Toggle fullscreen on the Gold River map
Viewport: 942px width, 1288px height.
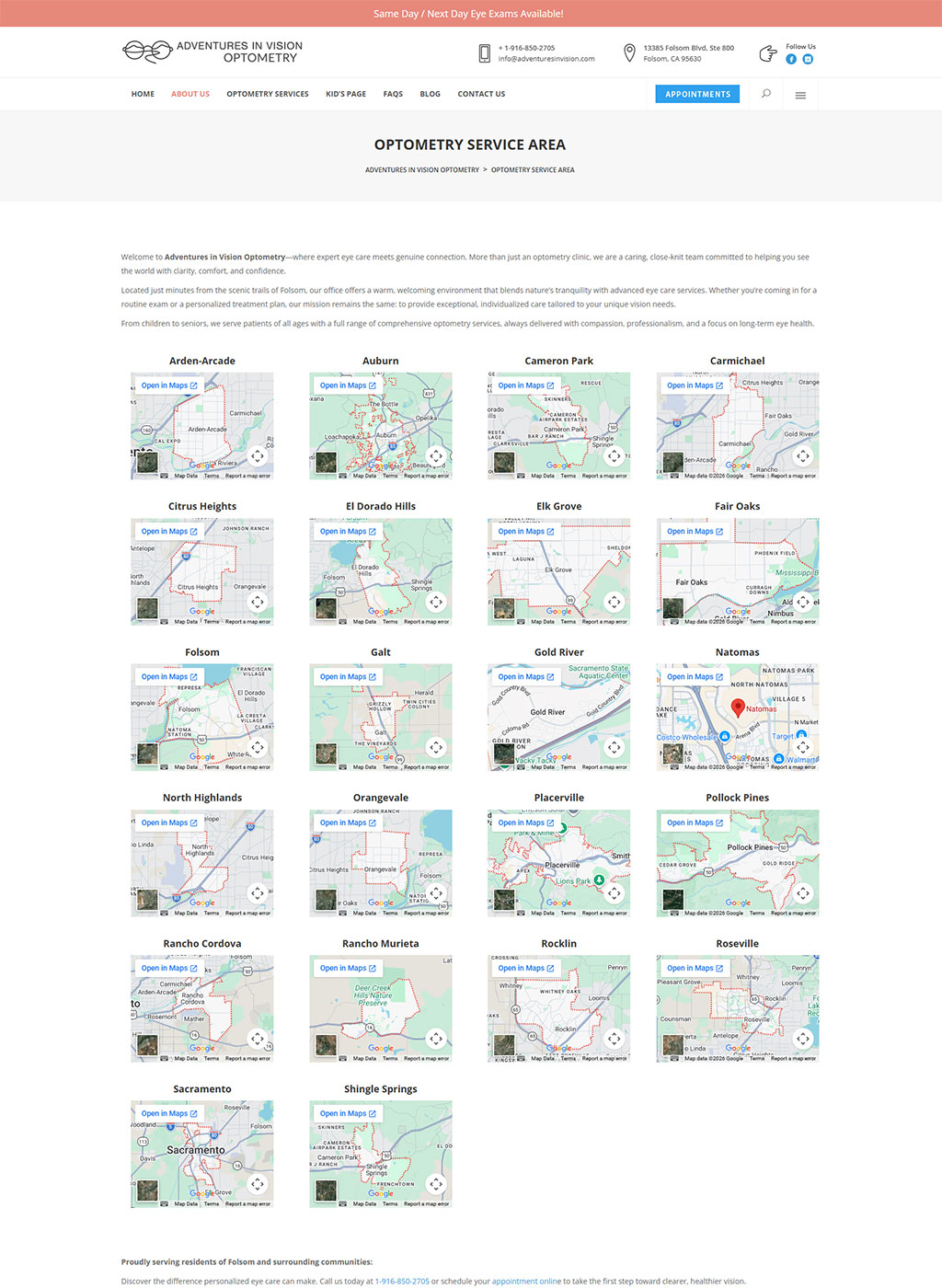click(x=614, y=747)
